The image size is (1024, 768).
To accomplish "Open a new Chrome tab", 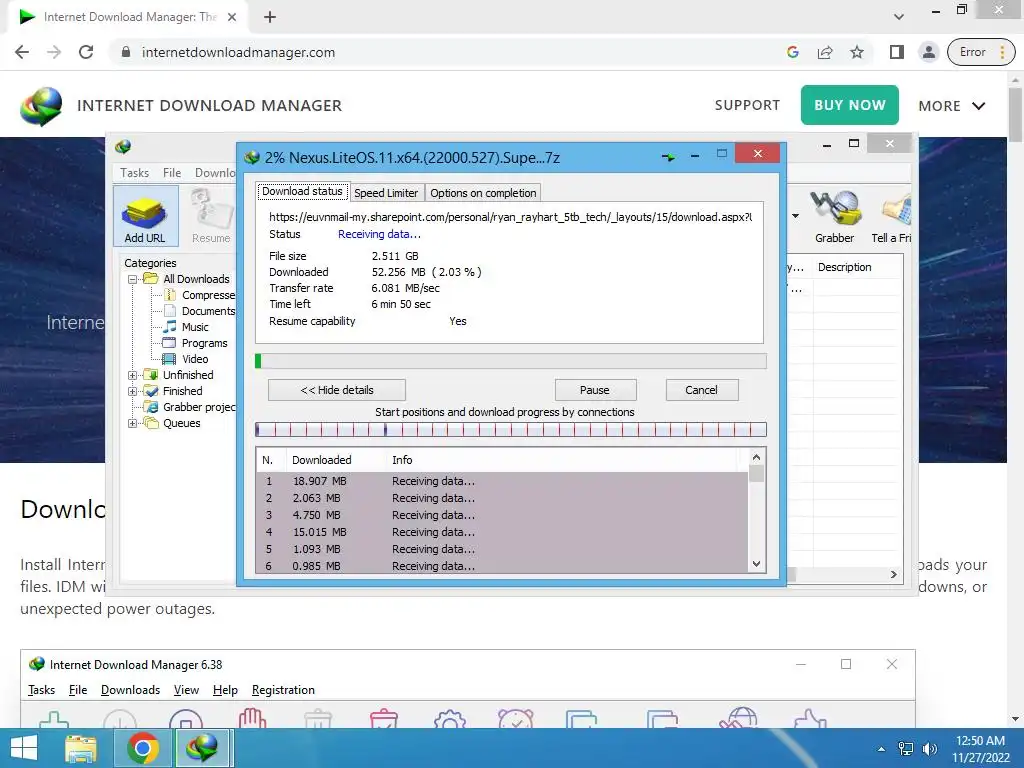I will (x=270, y=17).
